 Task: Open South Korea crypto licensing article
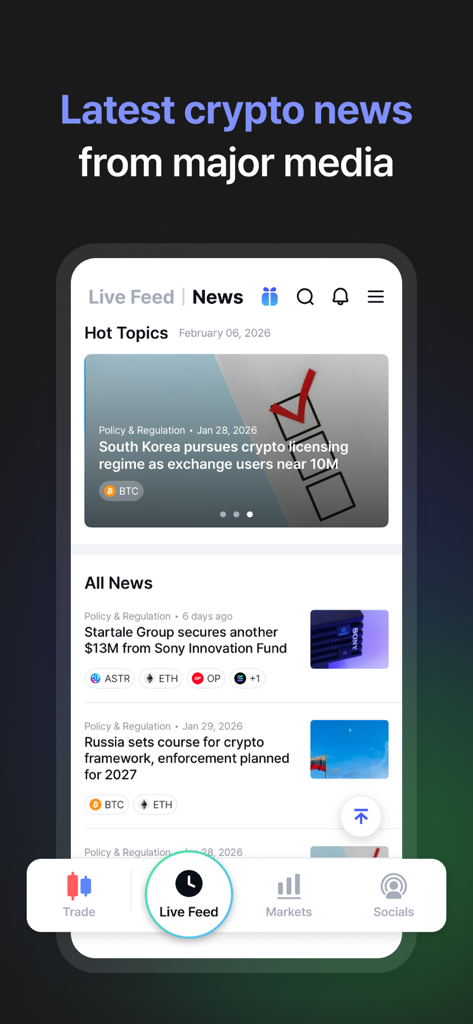223,455
